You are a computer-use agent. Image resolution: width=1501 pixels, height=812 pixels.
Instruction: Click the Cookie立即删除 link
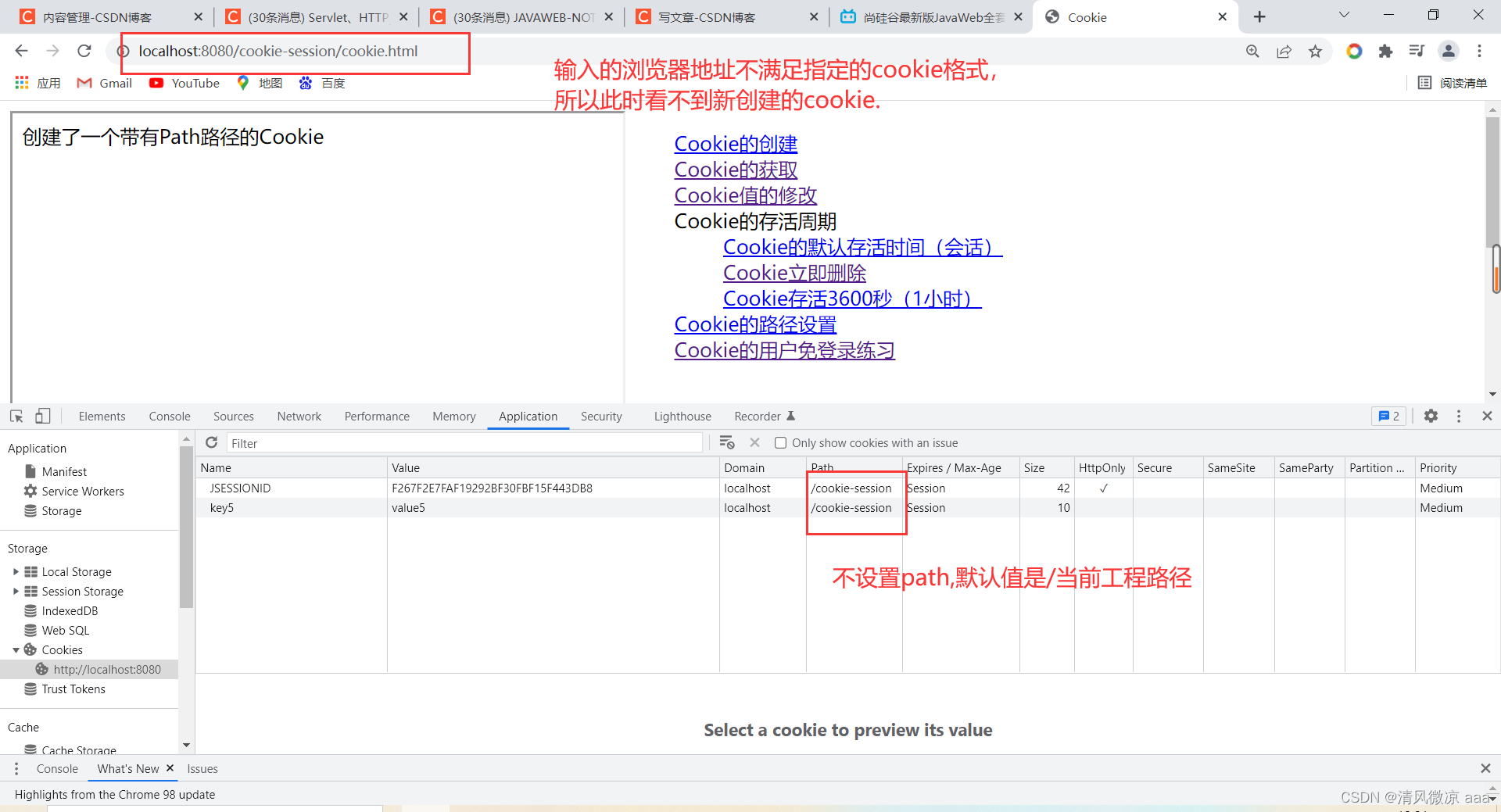coord(794,273)
